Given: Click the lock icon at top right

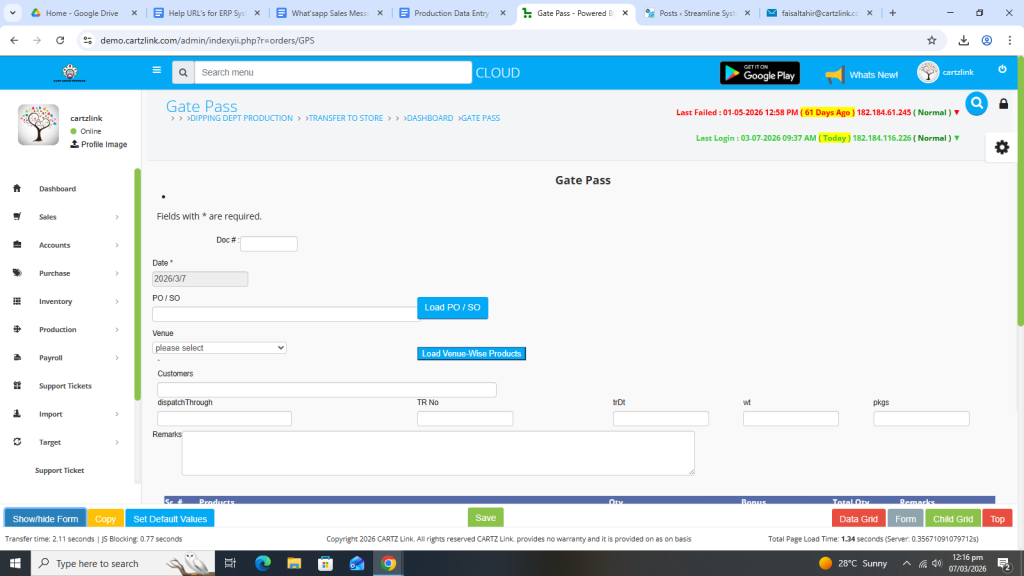Looking at the screenshot, I should pyautogui.click(x=1004, y=104).
